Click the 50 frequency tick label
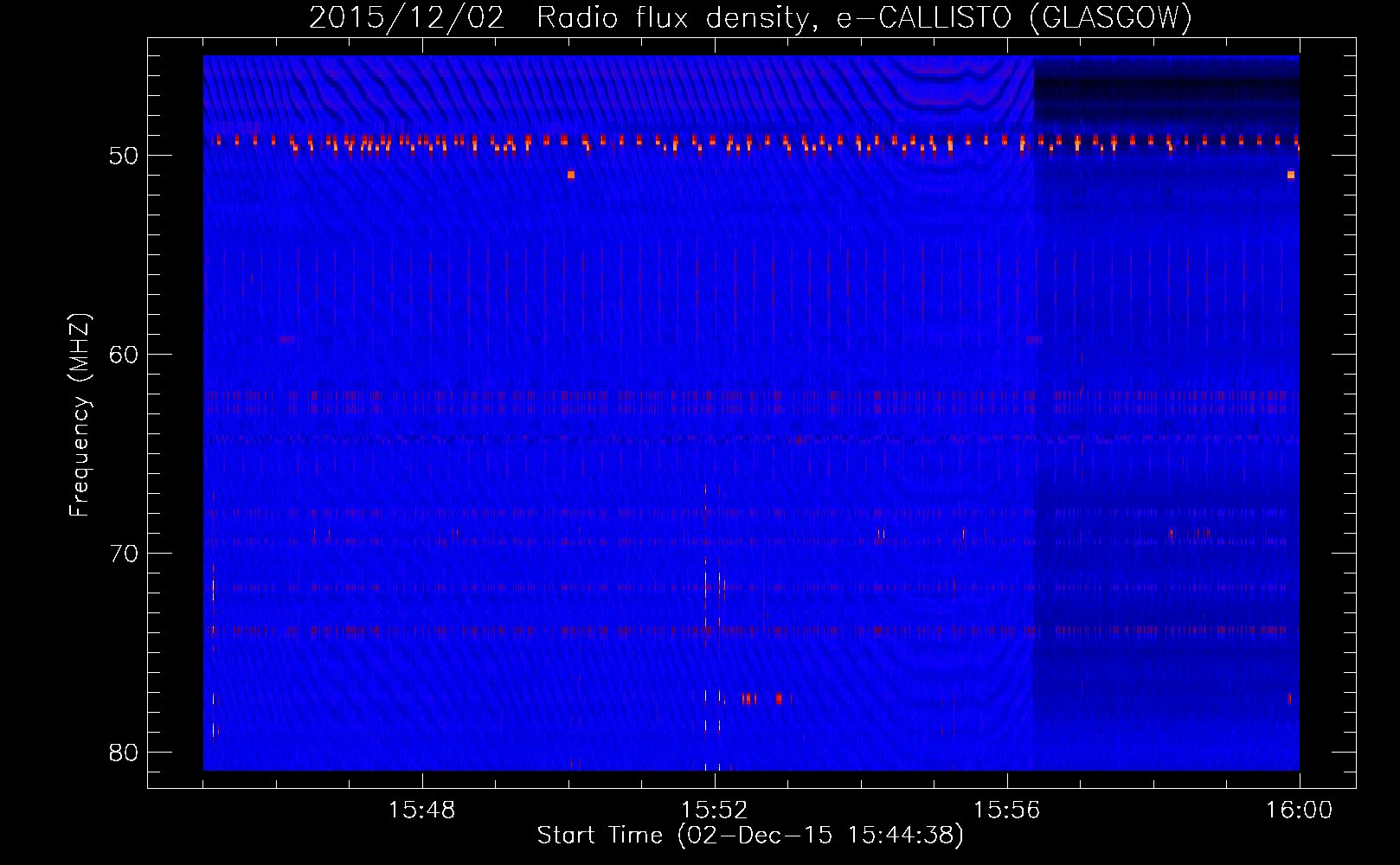 (125, 156)
